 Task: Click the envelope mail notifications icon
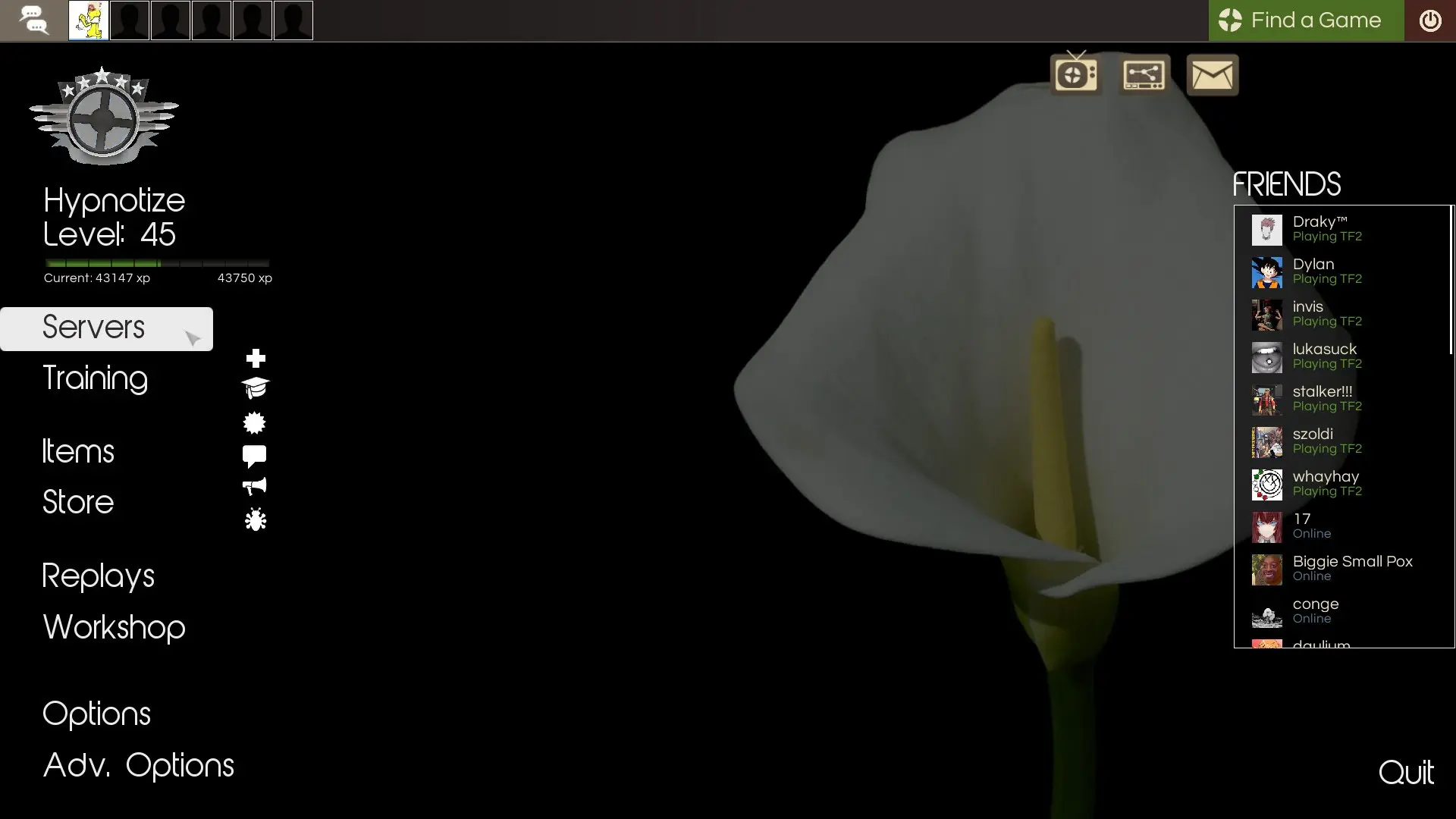1212,75
